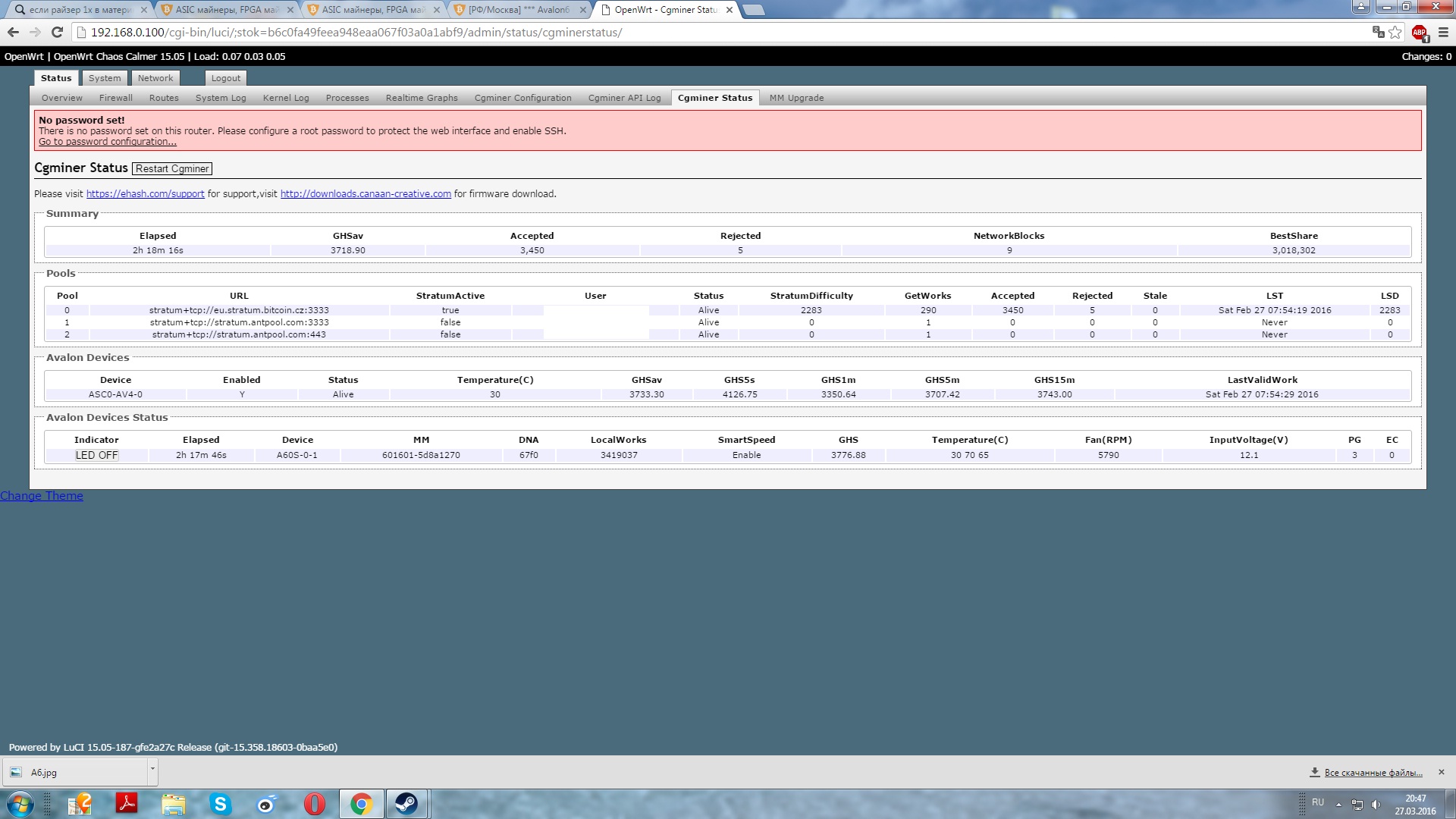This screenshot has height=819, width=1456.
Task: Follow the Go to password configuration link
Action: [x=108, y=142]
